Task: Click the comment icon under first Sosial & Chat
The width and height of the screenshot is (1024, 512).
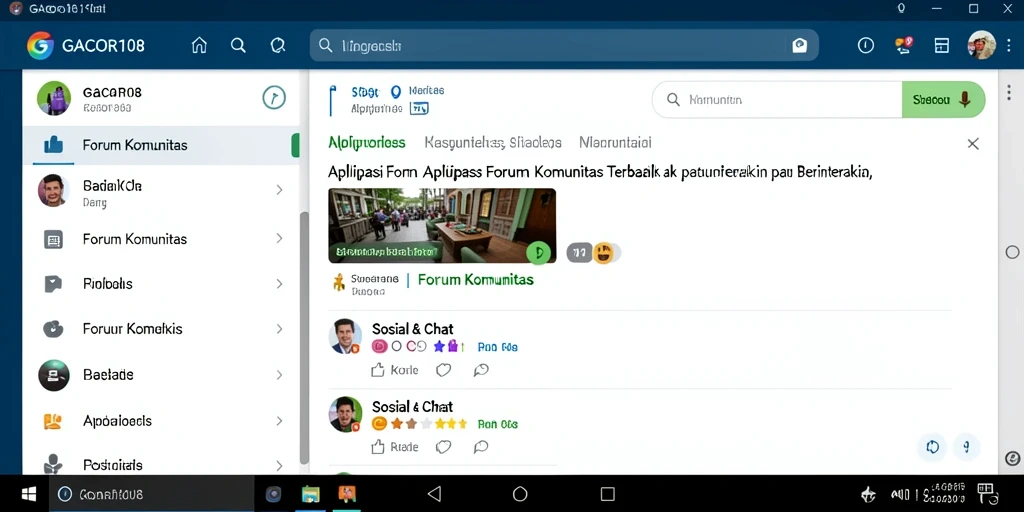Action: pyautogui.click(x=481, y=370)
